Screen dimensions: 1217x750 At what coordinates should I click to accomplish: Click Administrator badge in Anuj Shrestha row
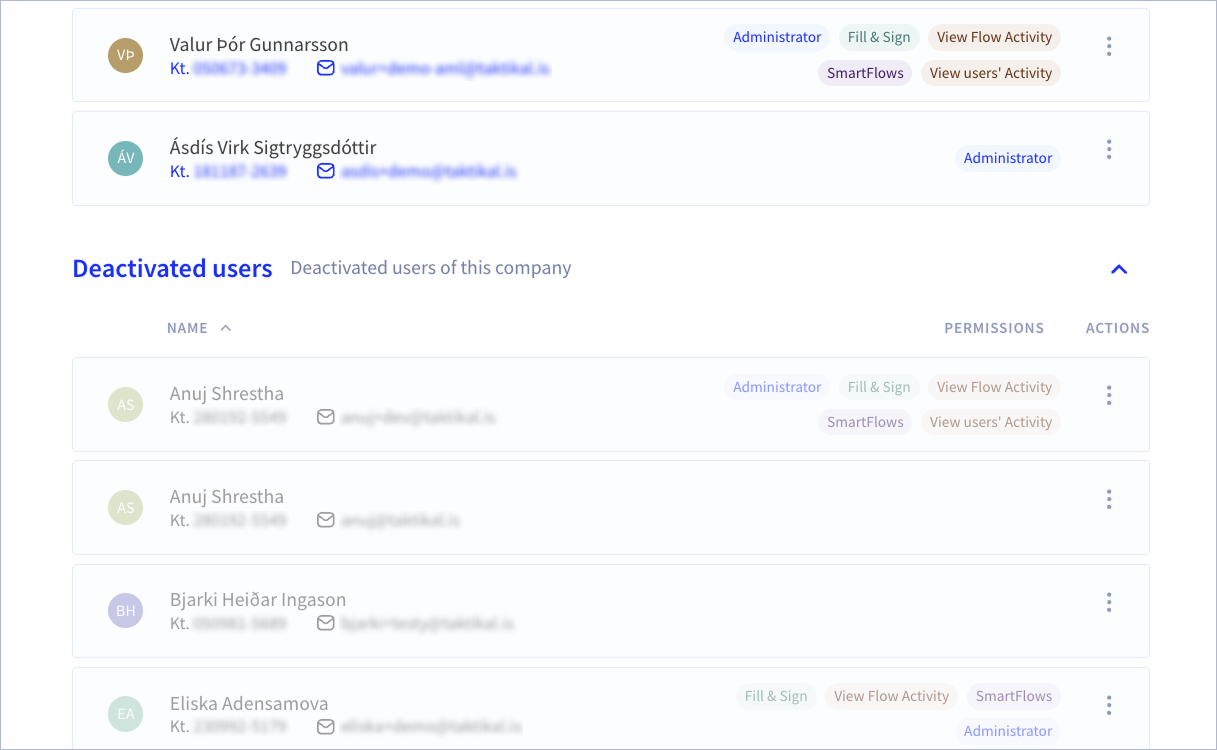pos(777,387)
